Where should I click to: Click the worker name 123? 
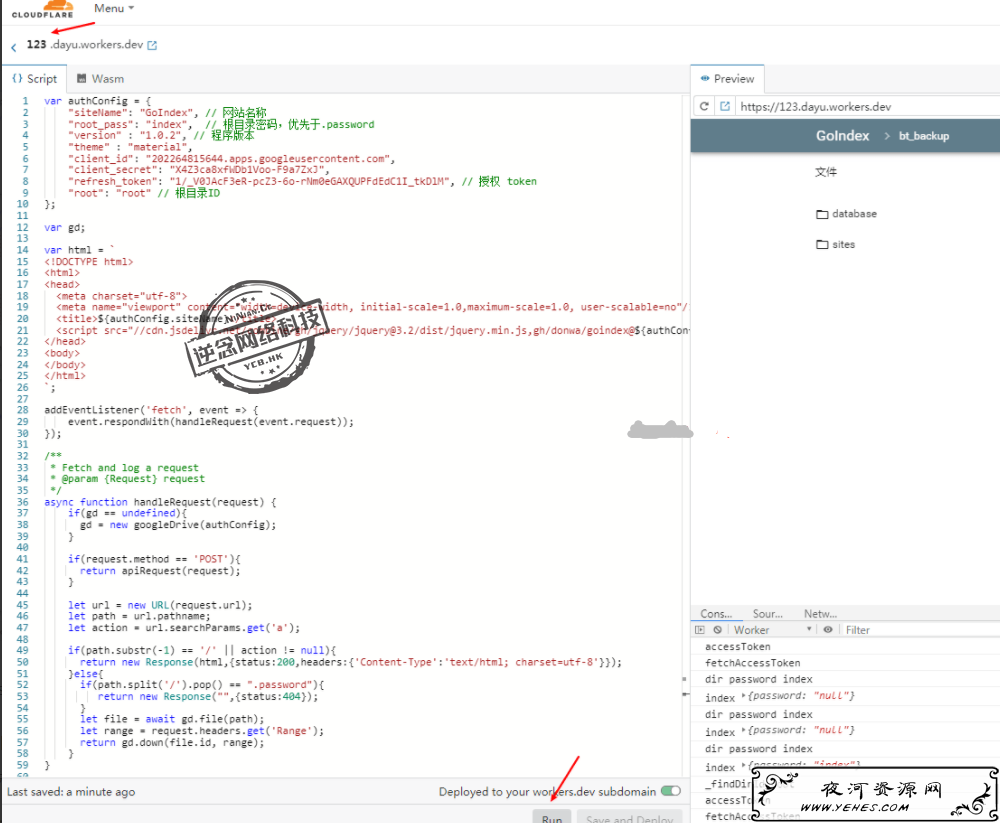[x=36, y=44]
